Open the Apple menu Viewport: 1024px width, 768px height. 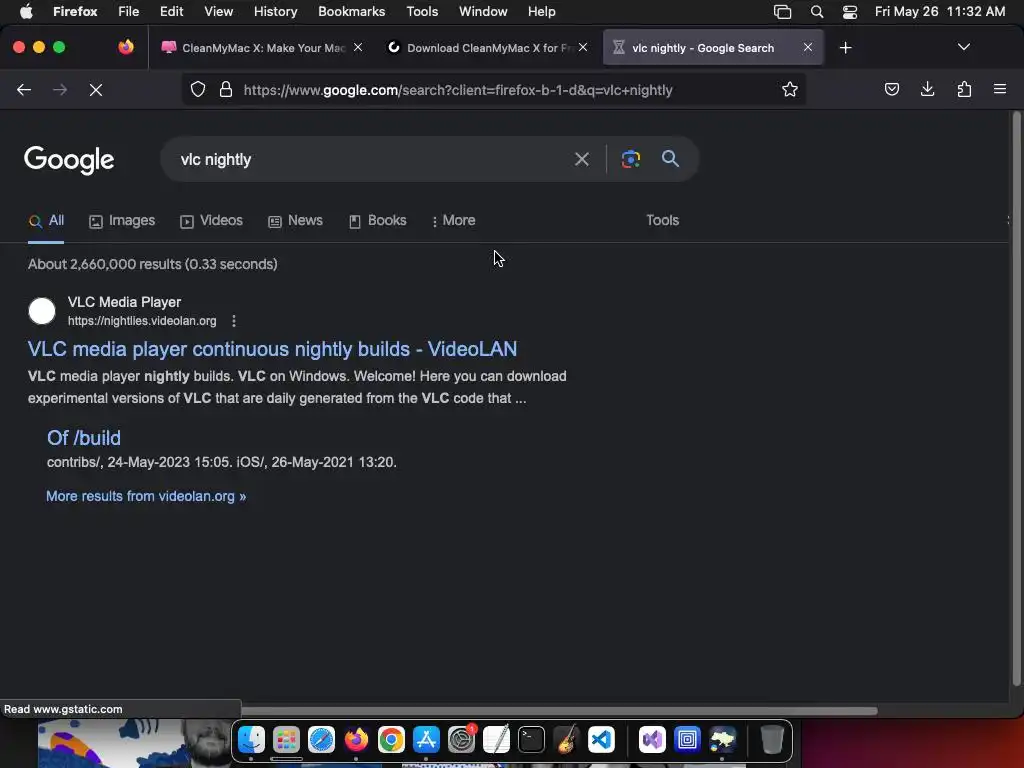(26, 11)
